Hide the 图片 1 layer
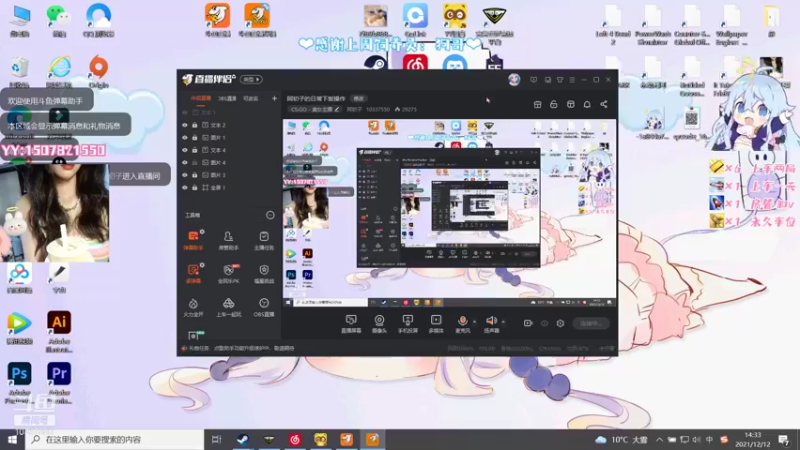 [x=185, y=138]
